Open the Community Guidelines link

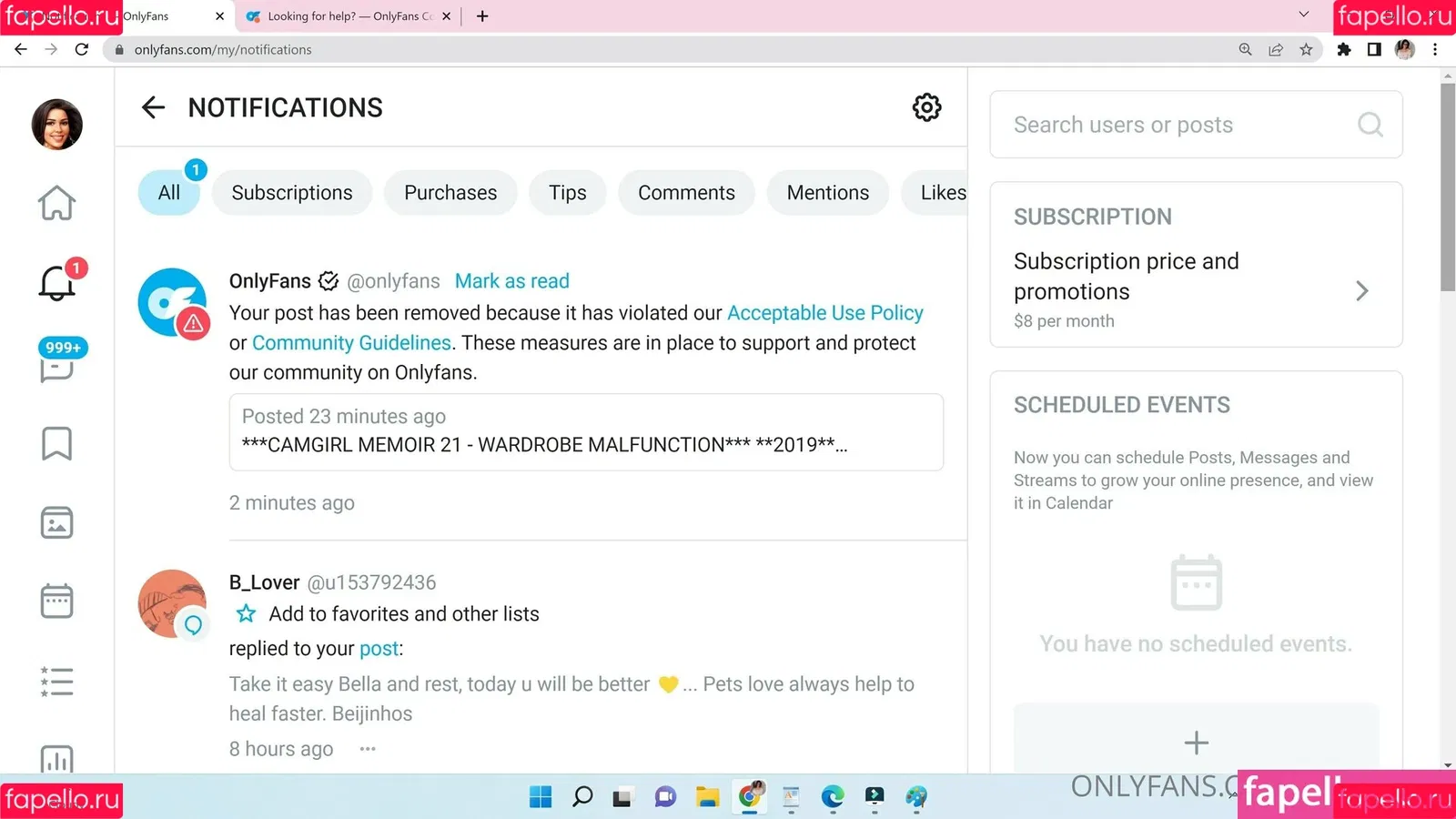tap(351, 343)
